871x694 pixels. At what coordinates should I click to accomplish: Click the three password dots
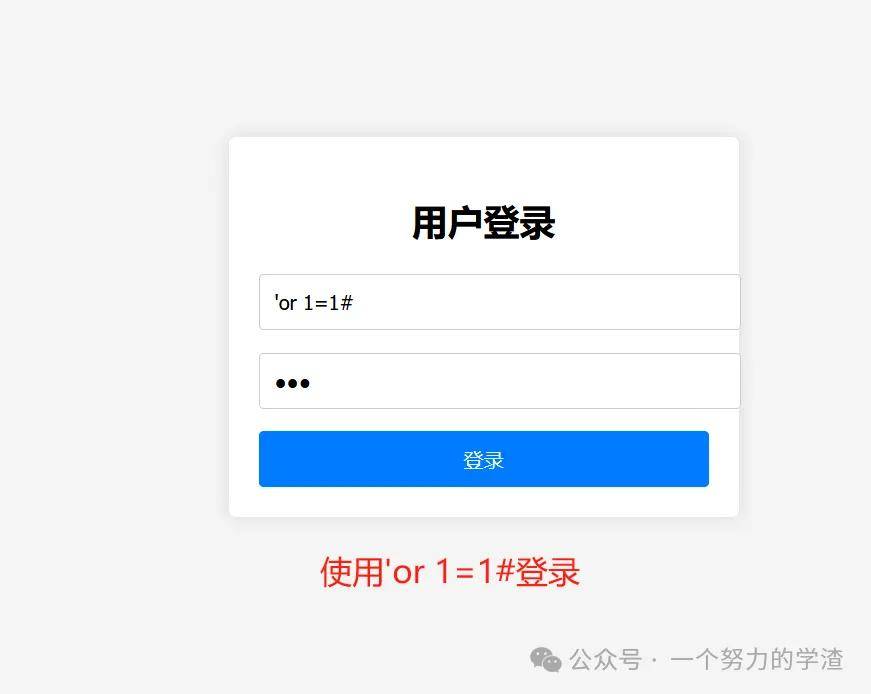[293, 383]
